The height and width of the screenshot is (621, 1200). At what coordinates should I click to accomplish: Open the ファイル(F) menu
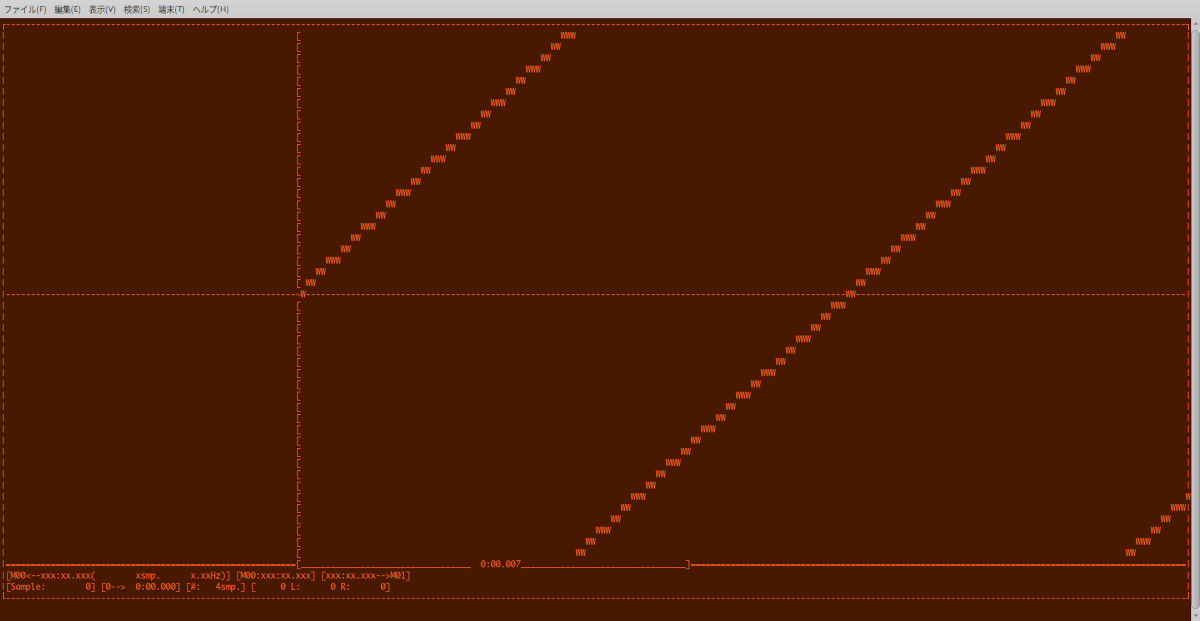pyautogui.click(x=25, y=9)
